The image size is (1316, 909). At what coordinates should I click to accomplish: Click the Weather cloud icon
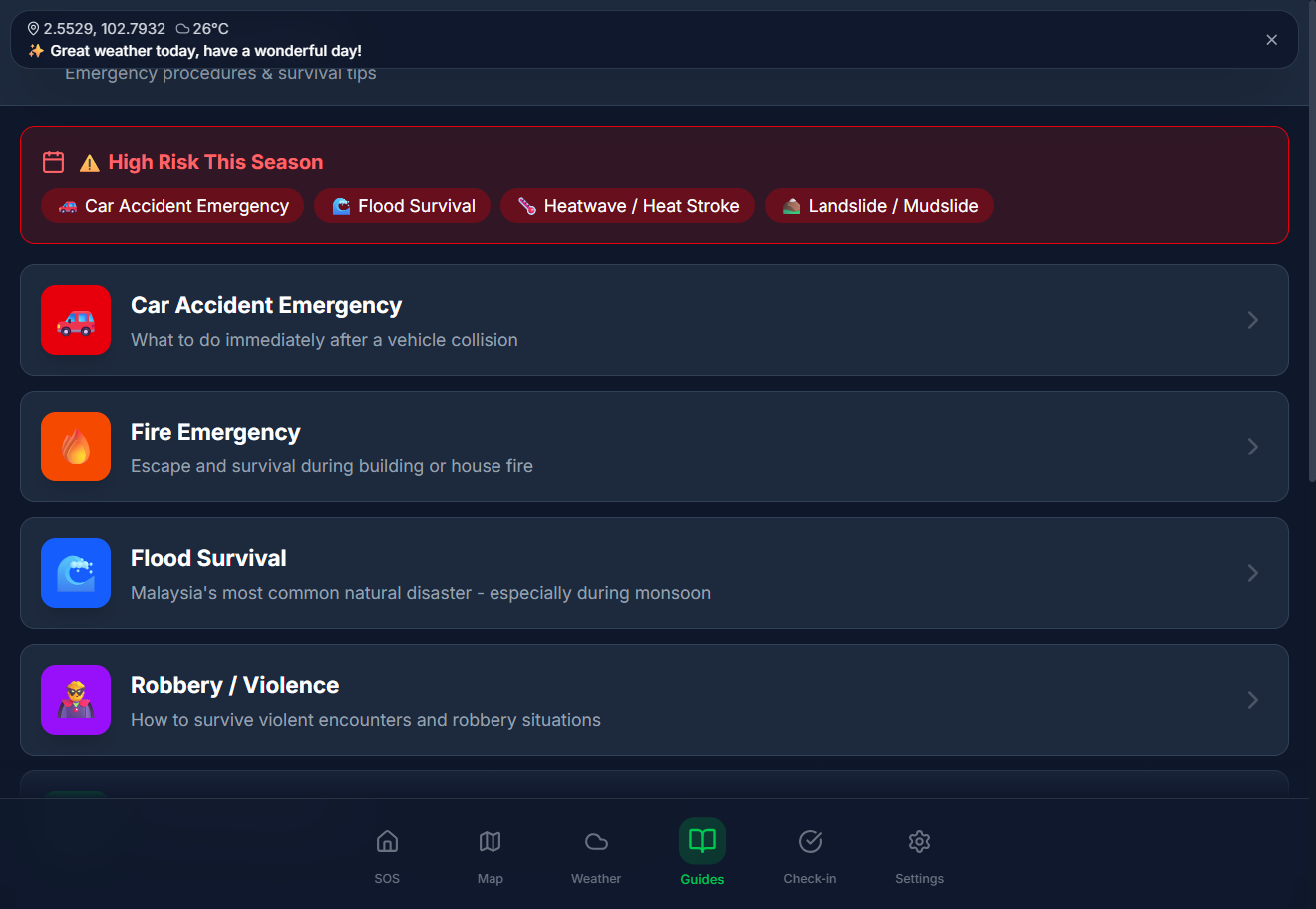click(595, 842)
